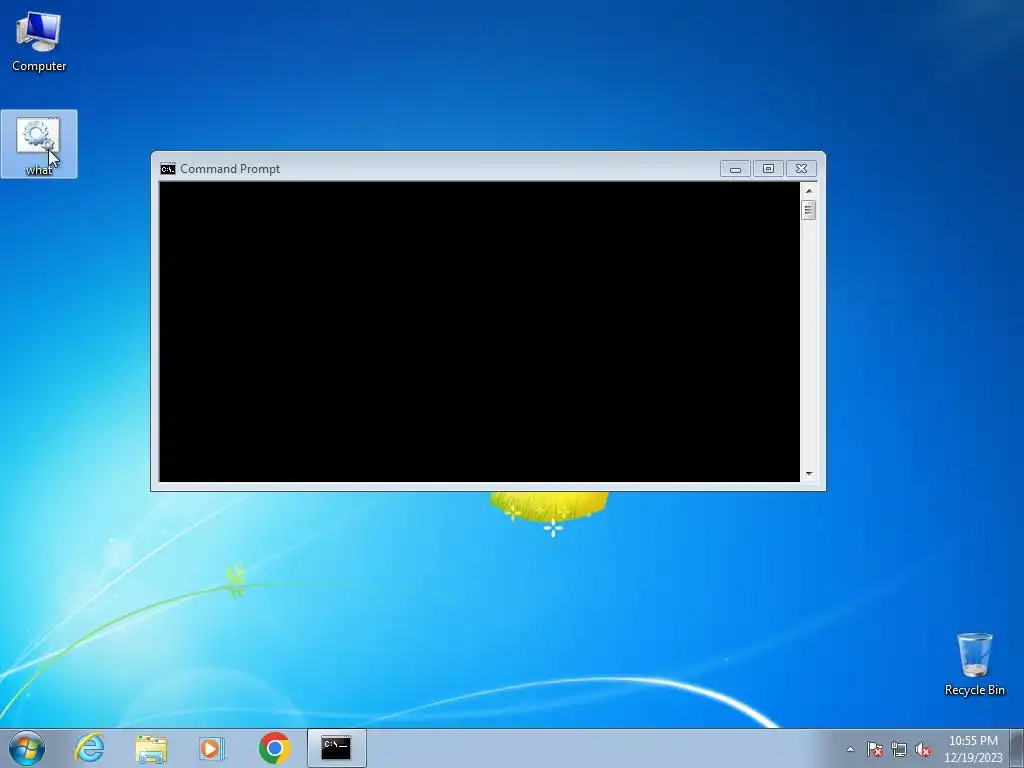Open Windows Explorer from the taskbar
Screen dimensions: 1024x768
151,748
